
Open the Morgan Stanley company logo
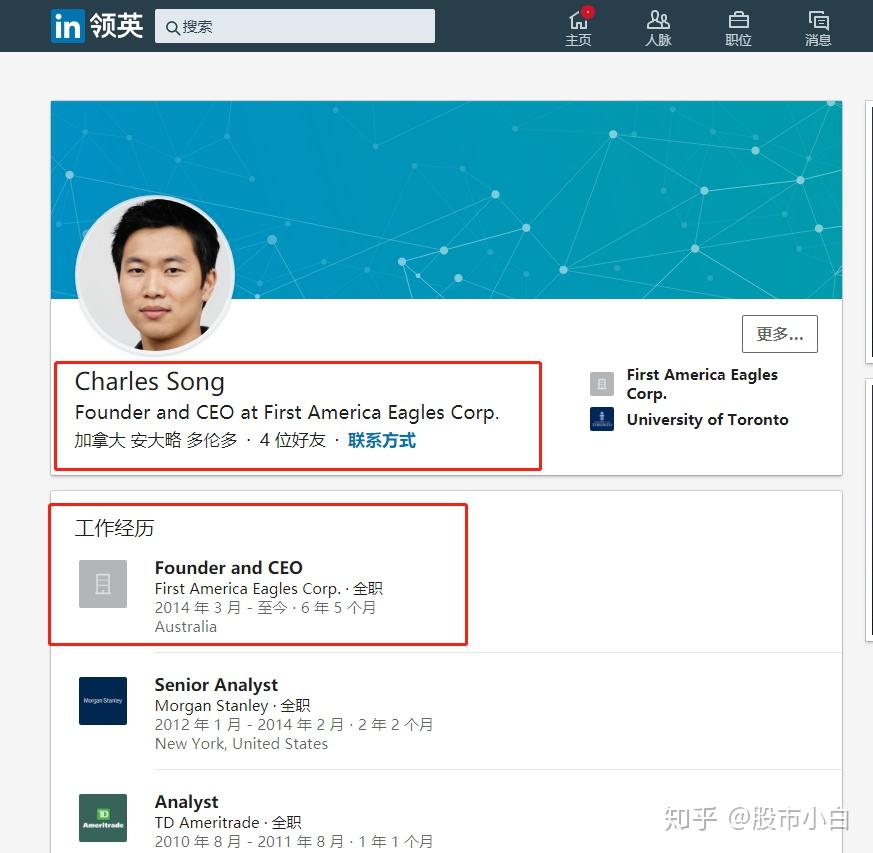pyautogui.click(x=102, y=701)
